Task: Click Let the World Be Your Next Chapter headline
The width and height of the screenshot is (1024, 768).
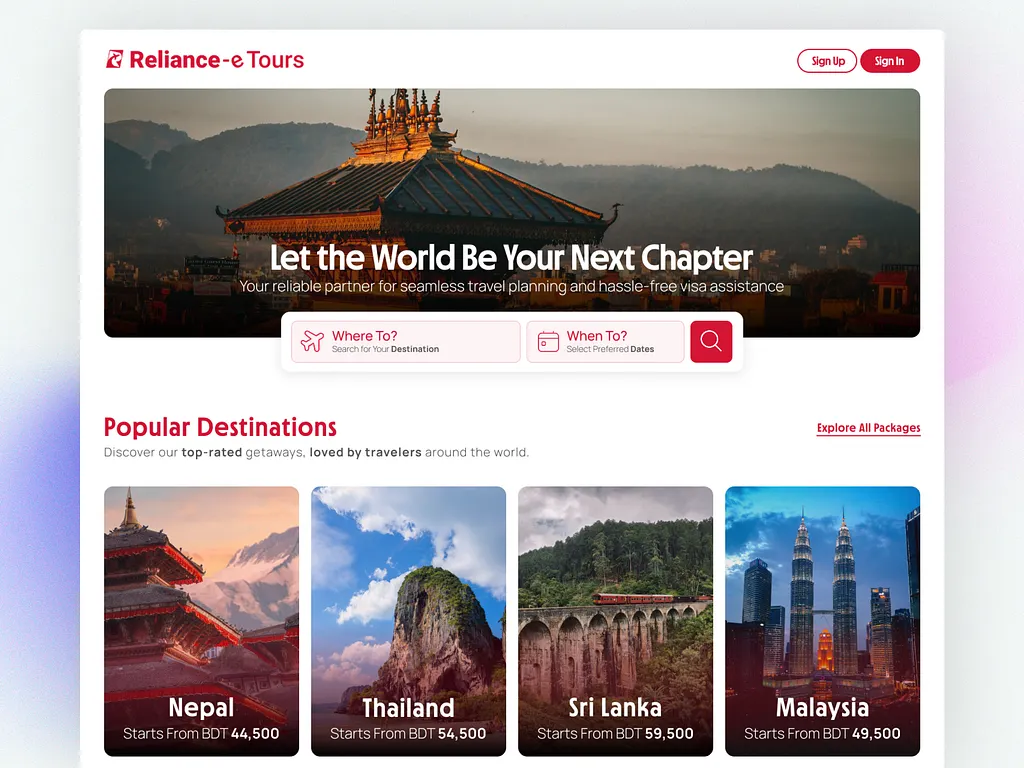Action: 511,257
